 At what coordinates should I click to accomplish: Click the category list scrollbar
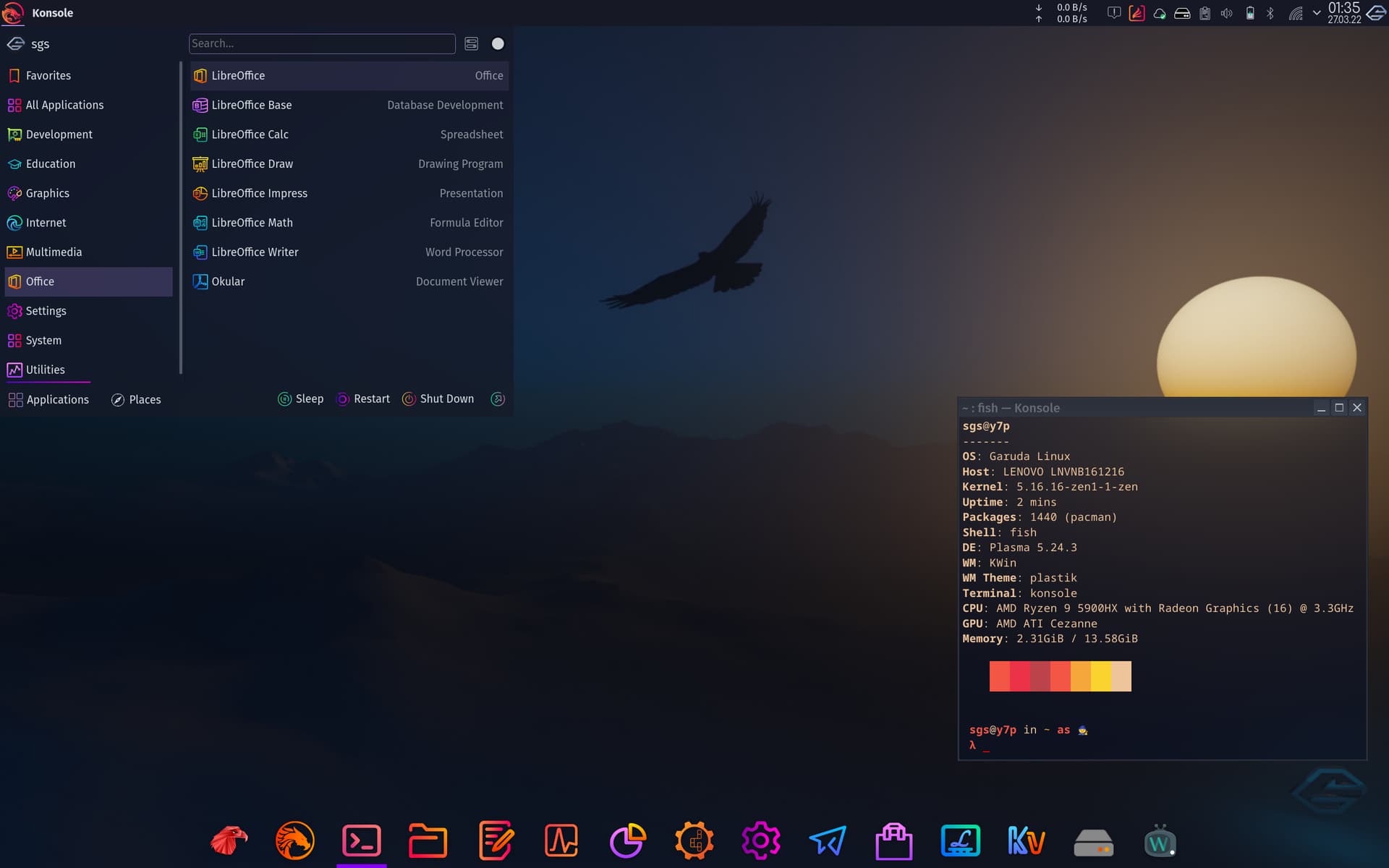pyautogui.click(x=180, y=218)
